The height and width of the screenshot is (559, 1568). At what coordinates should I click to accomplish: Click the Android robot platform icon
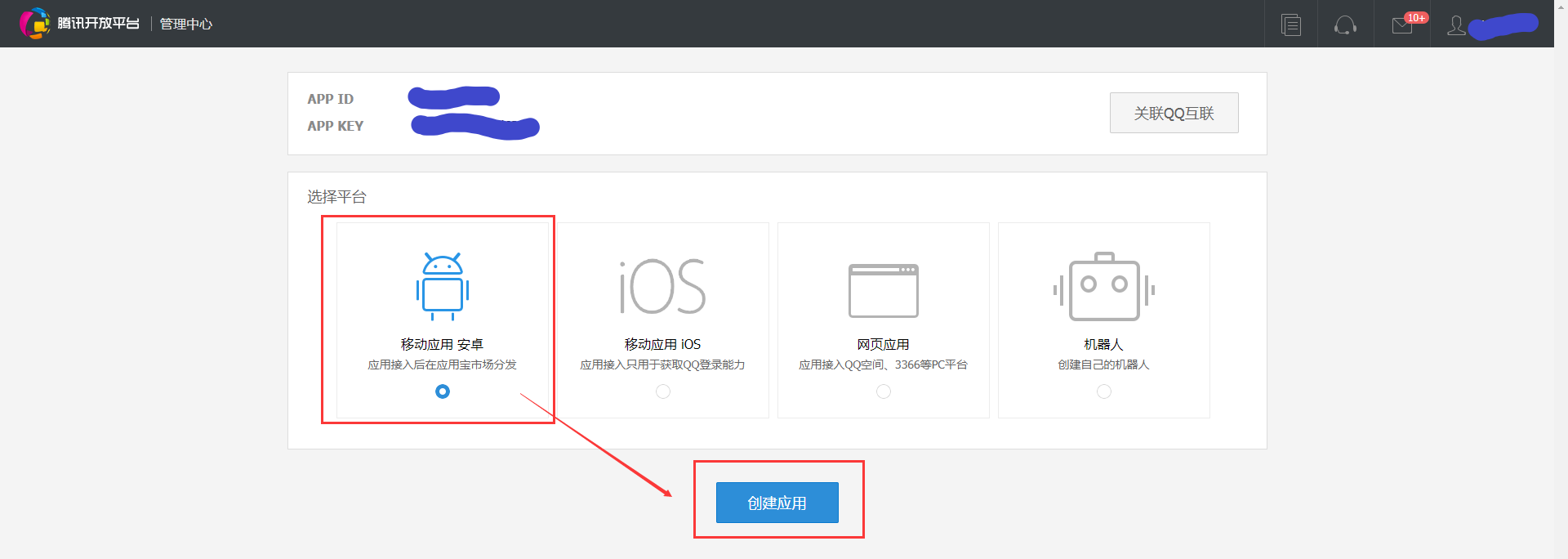[443, 286]
